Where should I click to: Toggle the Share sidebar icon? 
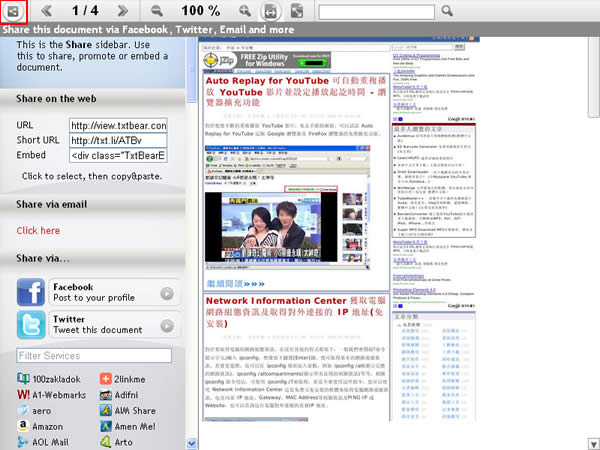point(13,10)
